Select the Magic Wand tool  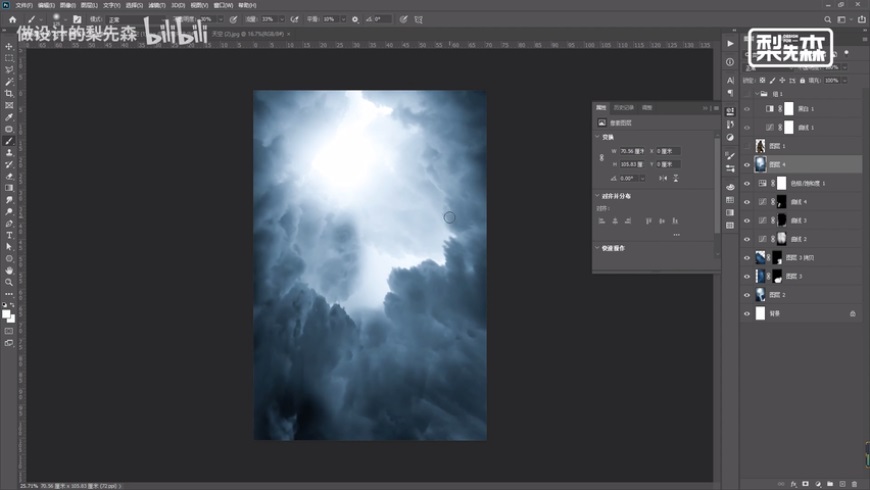pos(9,82)
